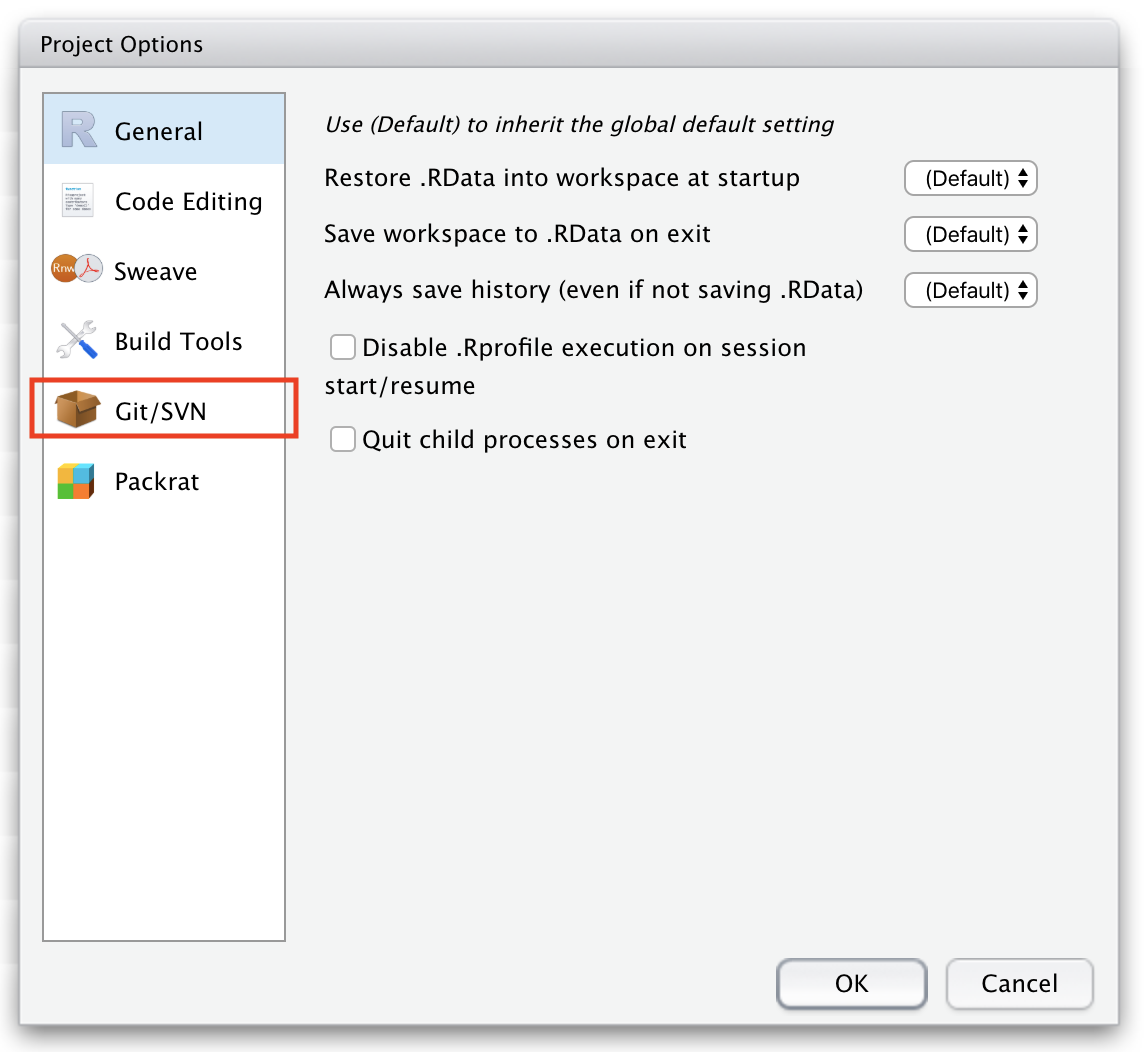Open the Packrat options label
The image size is (1144, 1052).
(157, 481)
